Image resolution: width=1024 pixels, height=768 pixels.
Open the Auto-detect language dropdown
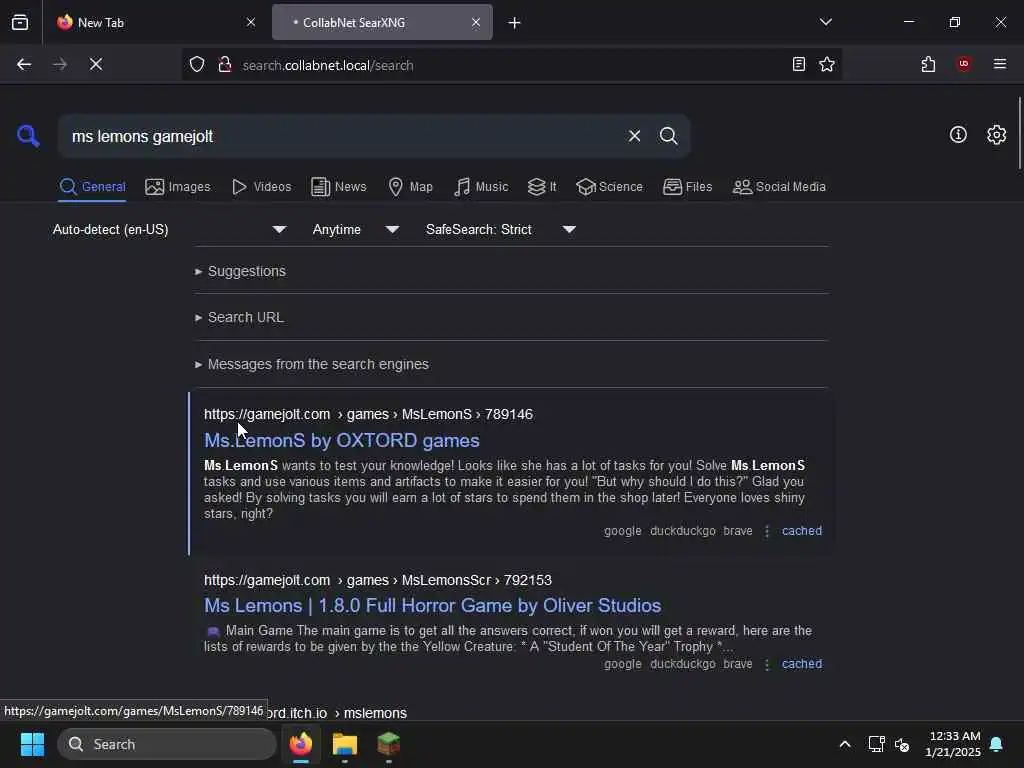point(170,229)
